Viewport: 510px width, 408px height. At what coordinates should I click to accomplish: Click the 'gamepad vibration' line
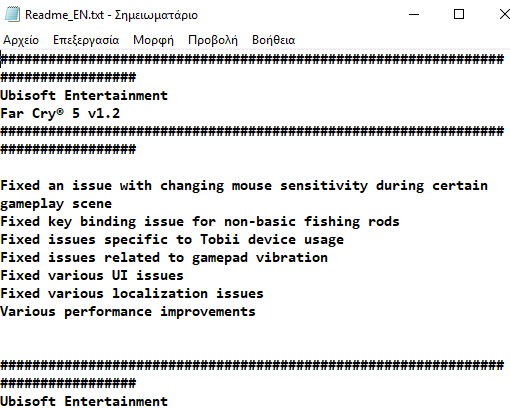coord(164,258)
